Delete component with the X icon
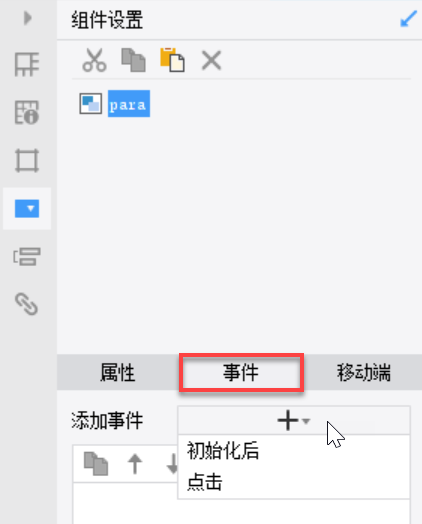422x524 pixels. click(212, 60)
